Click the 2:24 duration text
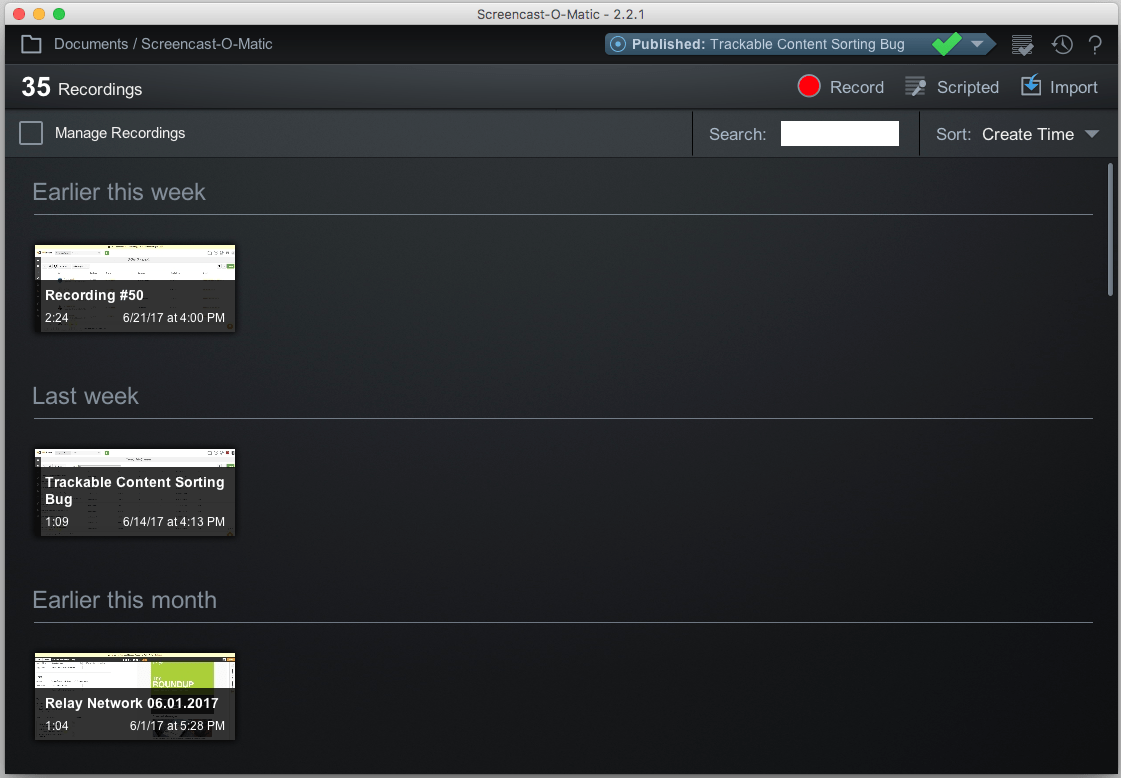 pyautogui.click(x=56, y=317)
